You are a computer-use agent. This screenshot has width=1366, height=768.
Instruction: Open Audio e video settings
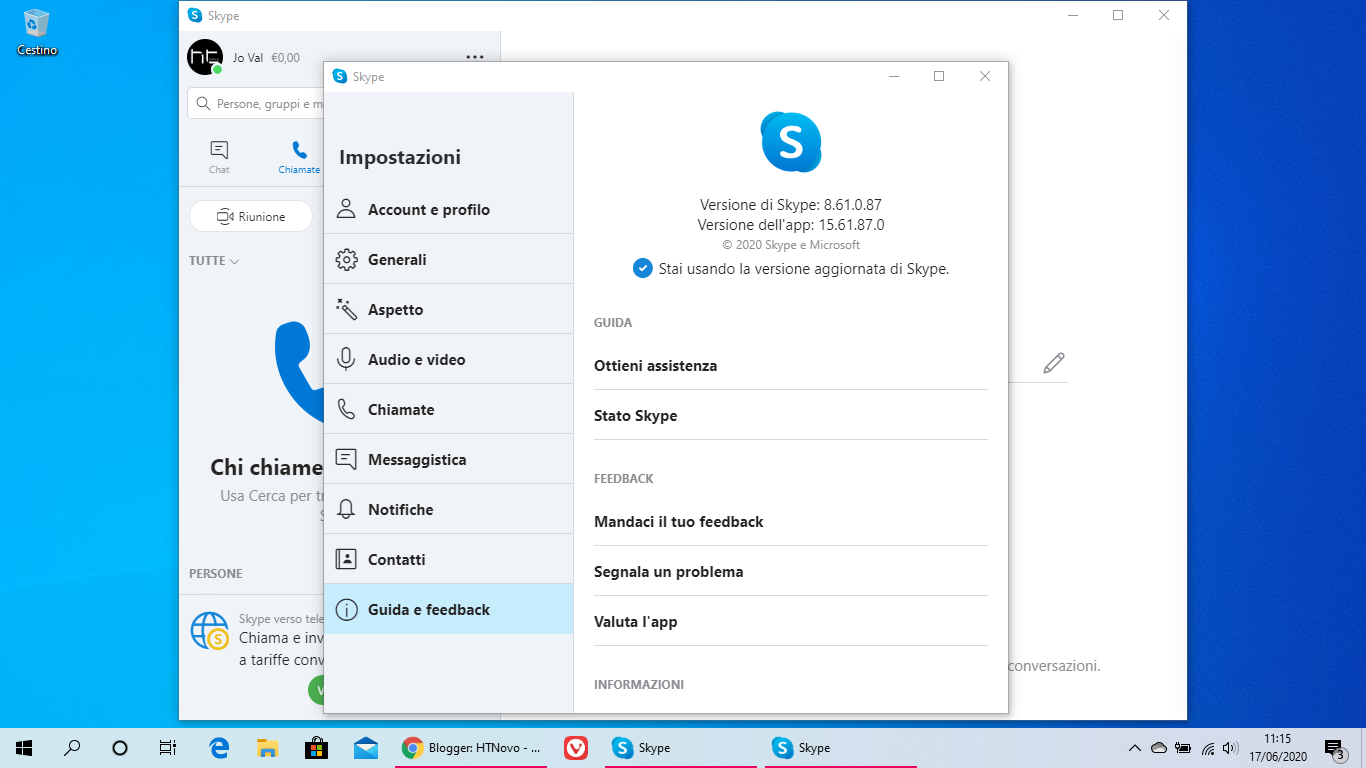448,359
